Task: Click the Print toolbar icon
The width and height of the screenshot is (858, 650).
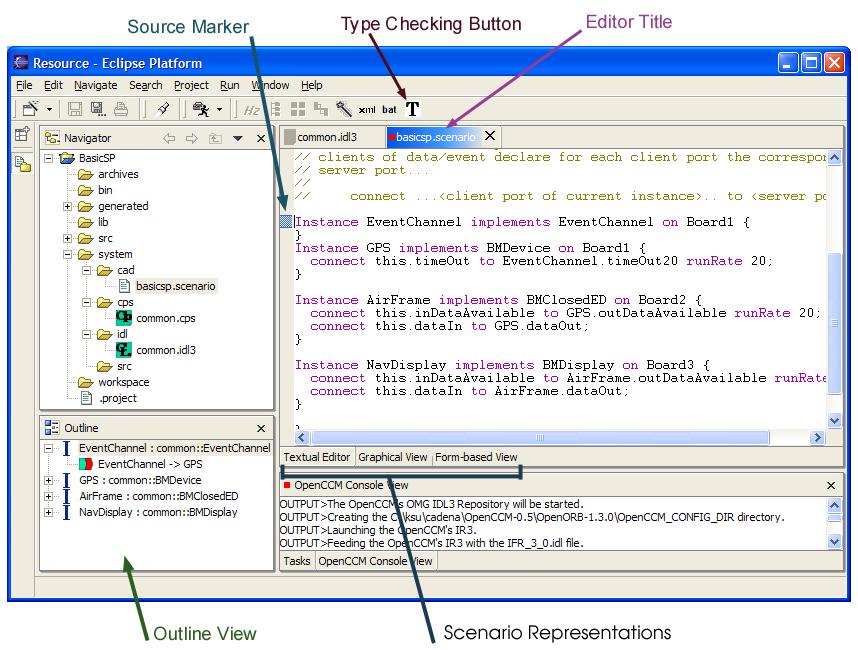Action: (120, 109)
